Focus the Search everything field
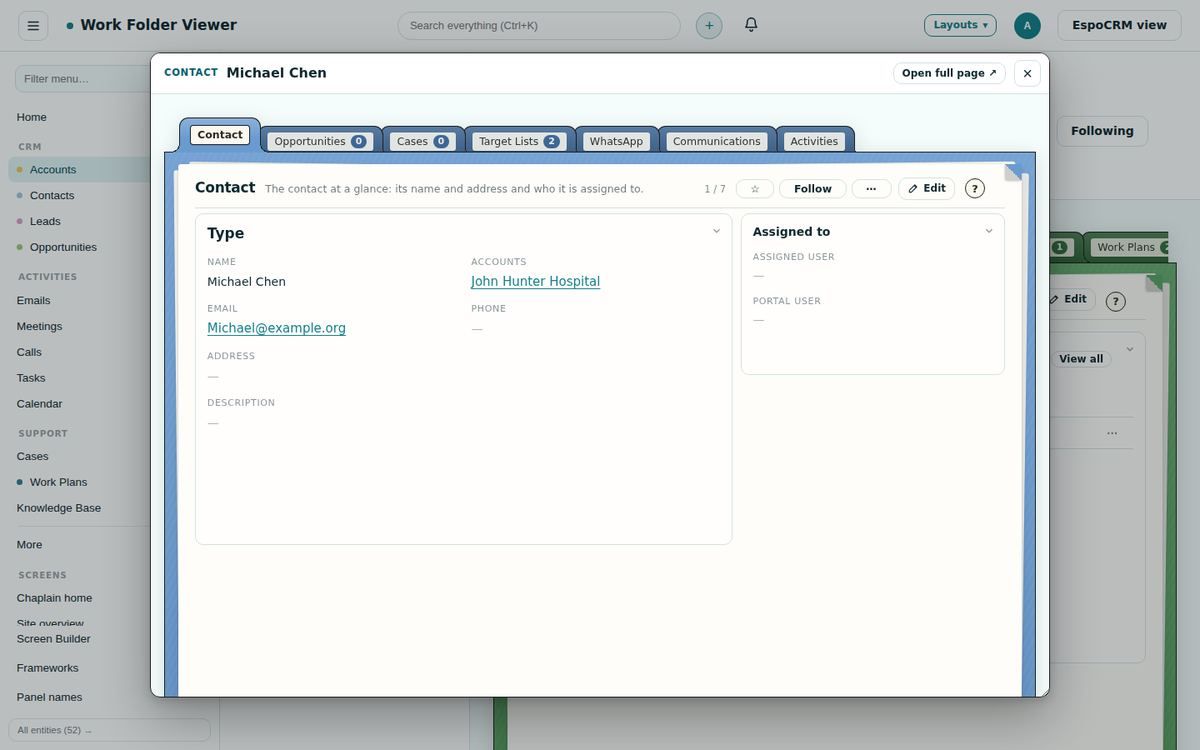 click(x=539, y=25)
